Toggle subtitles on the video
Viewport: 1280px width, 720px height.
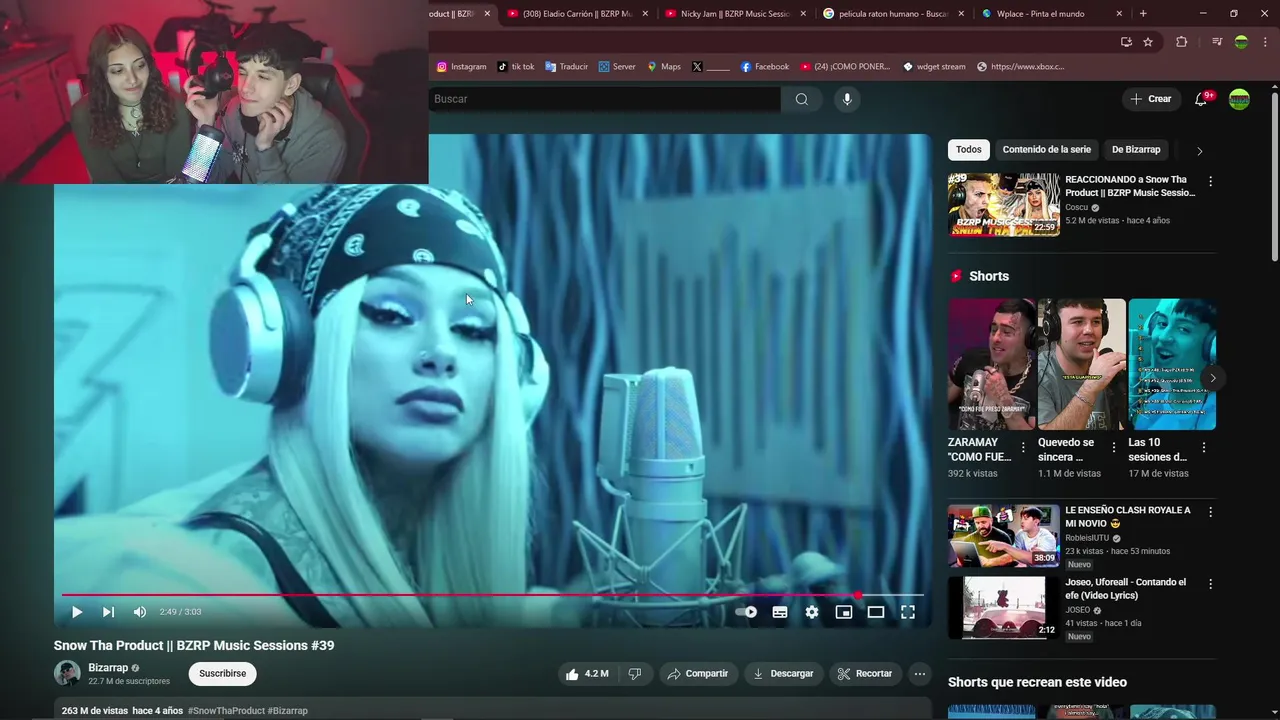(x=780, y=612)
